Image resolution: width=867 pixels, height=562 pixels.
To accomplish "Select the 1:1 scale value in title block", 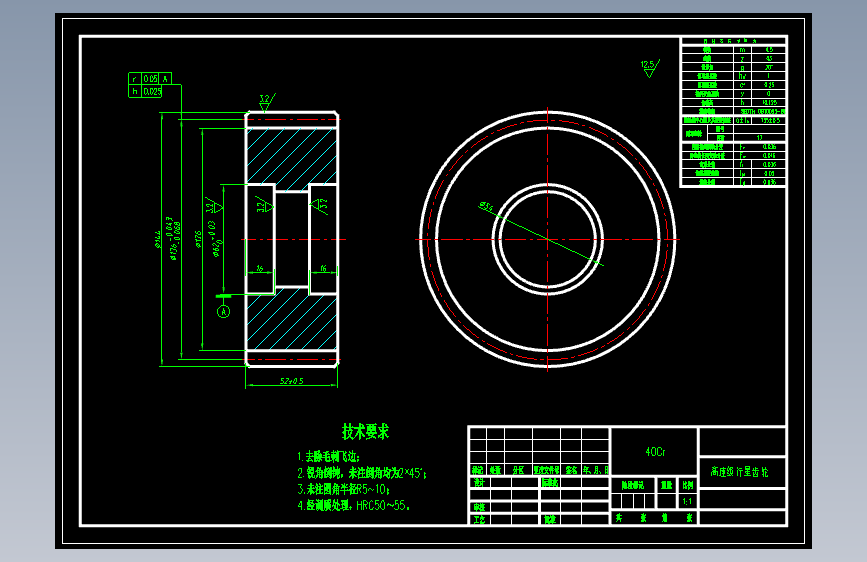I will coord(687,502).
